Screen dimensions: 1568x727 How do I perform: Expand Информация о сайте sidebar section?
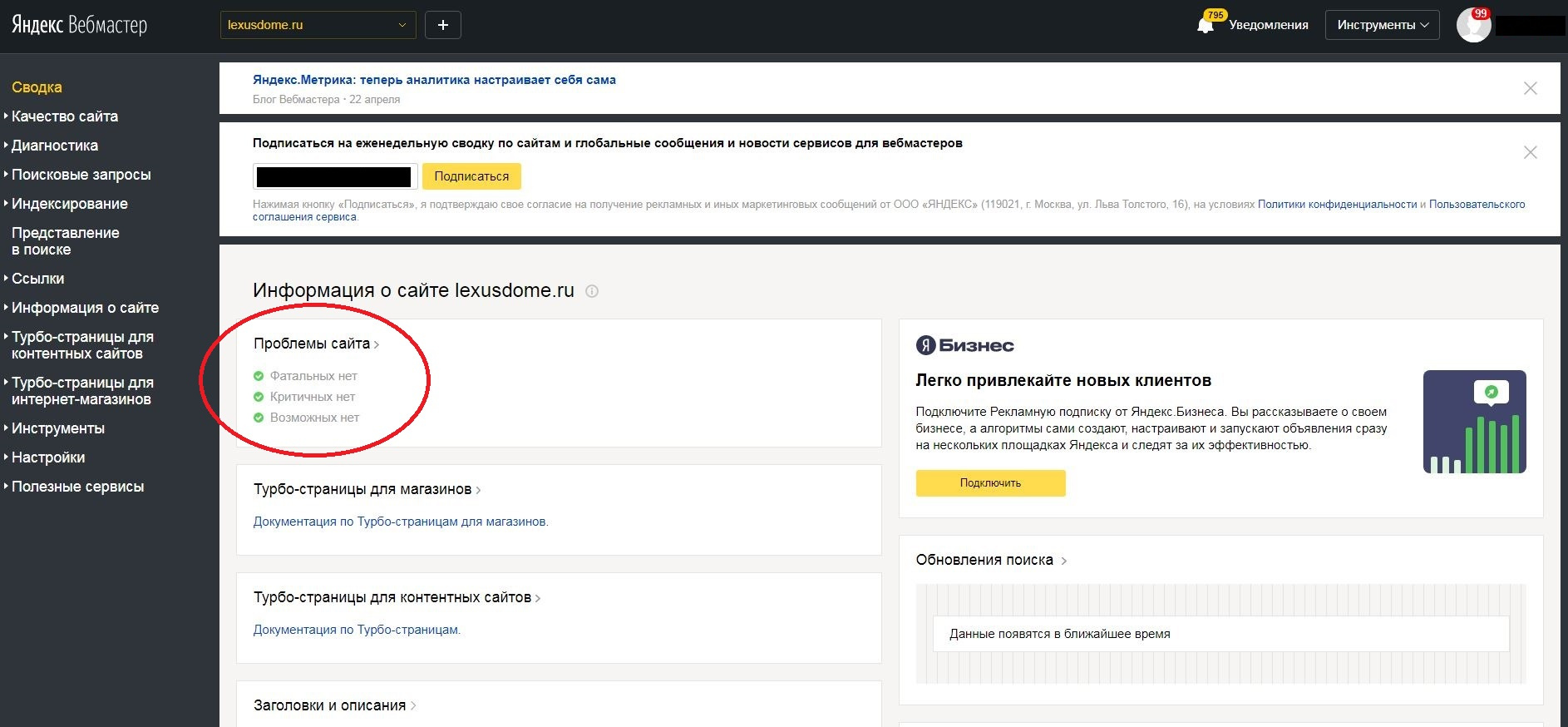(x=85, y=308)
